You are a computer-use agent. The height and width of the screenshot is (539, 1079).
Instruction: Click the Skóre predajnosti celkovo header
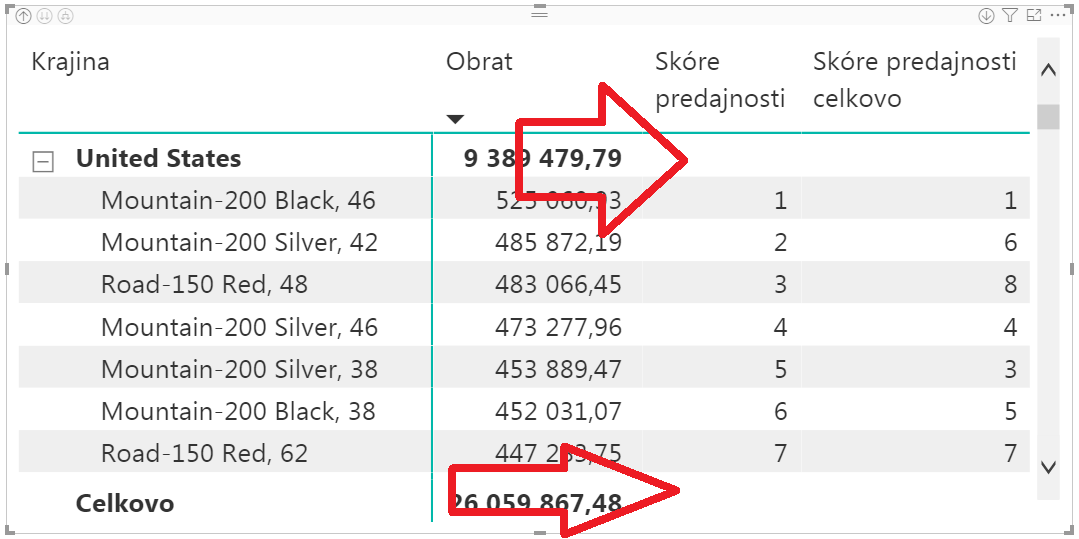pos(914,80)
